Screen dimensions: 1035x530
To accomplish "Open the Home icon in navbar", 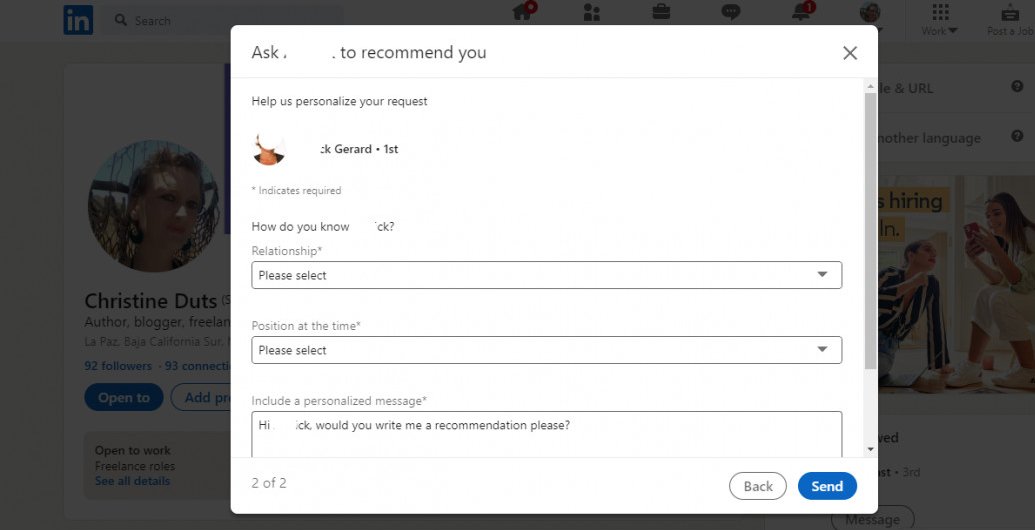I will click(522, 12).
